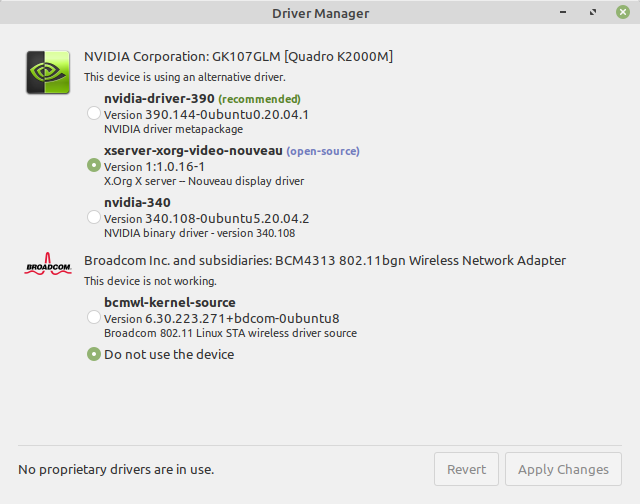Screen dimensions: 640x504
Task: Click the 'nvidia-driver-390' driver name
Action: (x=159, y=98)
